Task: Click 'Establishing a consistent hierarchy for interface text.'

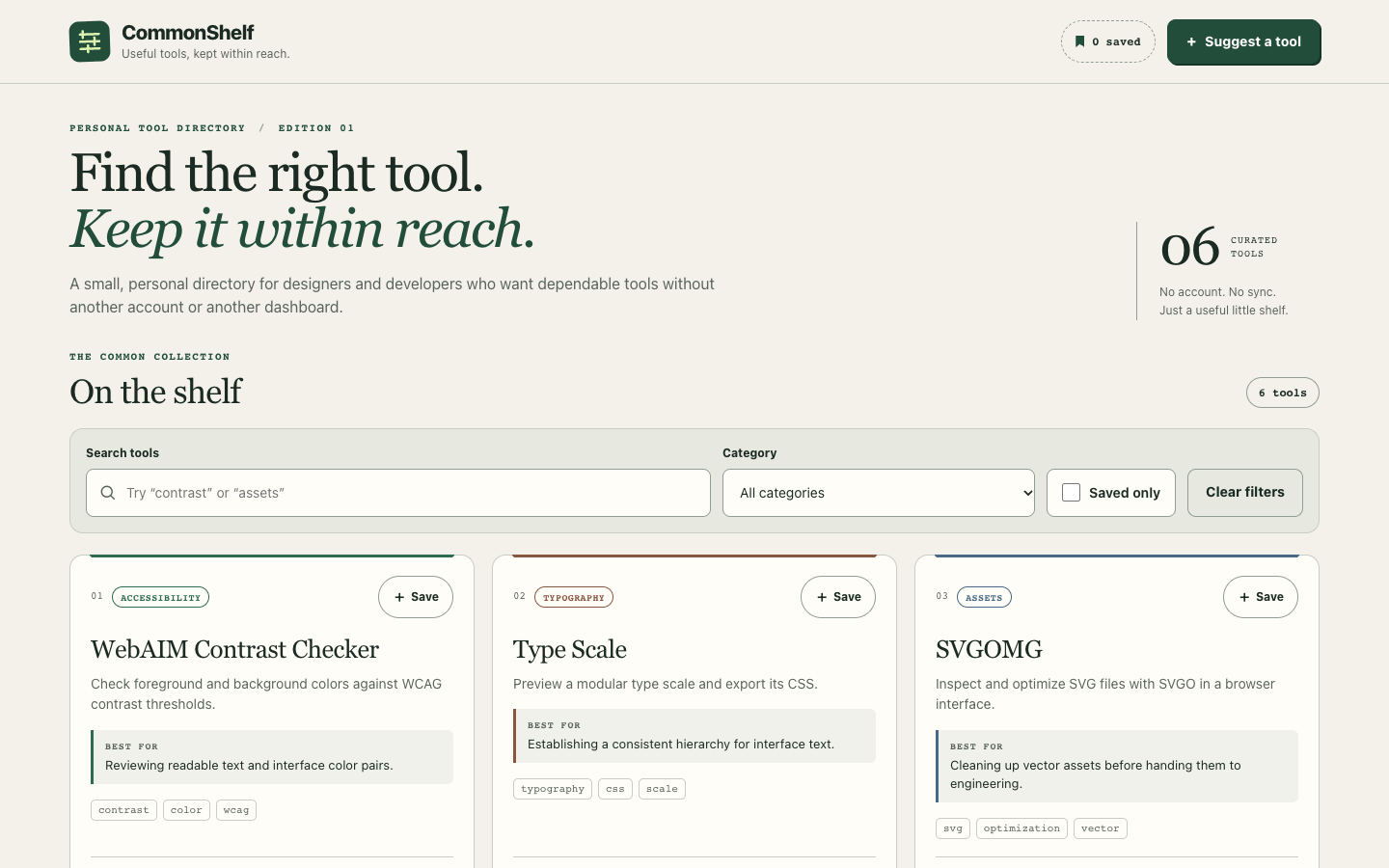Action: [681, 745]
